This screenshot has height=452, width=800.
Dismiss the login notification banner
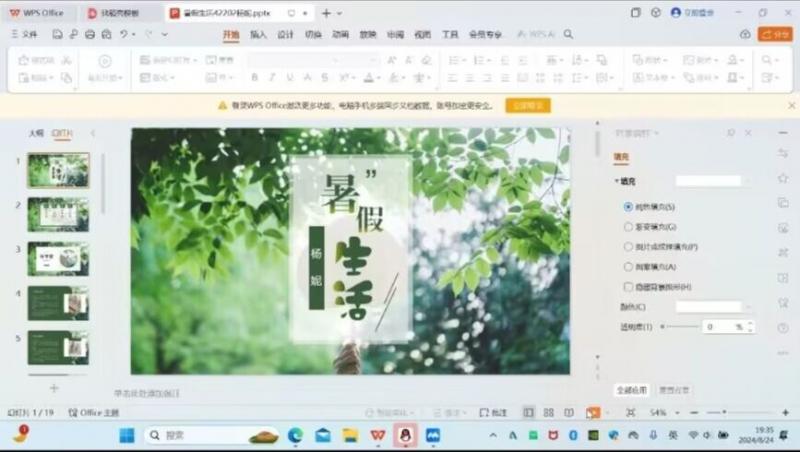pyautogui.click(x=791, y=106)
